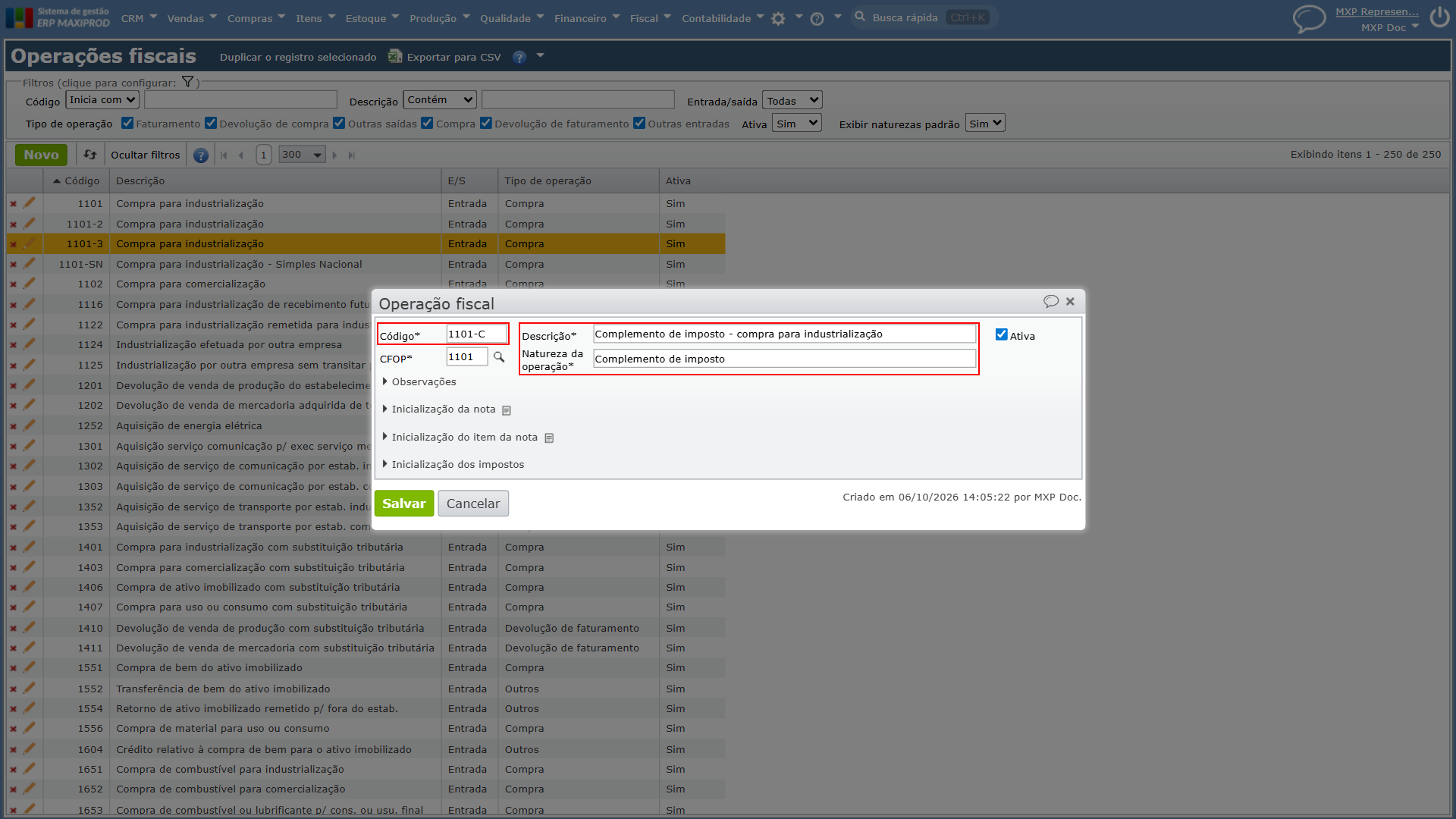Toggle the Outras entradas filter checkbox
Viewport: 1456px width, 819px height.
coord(639,123)
